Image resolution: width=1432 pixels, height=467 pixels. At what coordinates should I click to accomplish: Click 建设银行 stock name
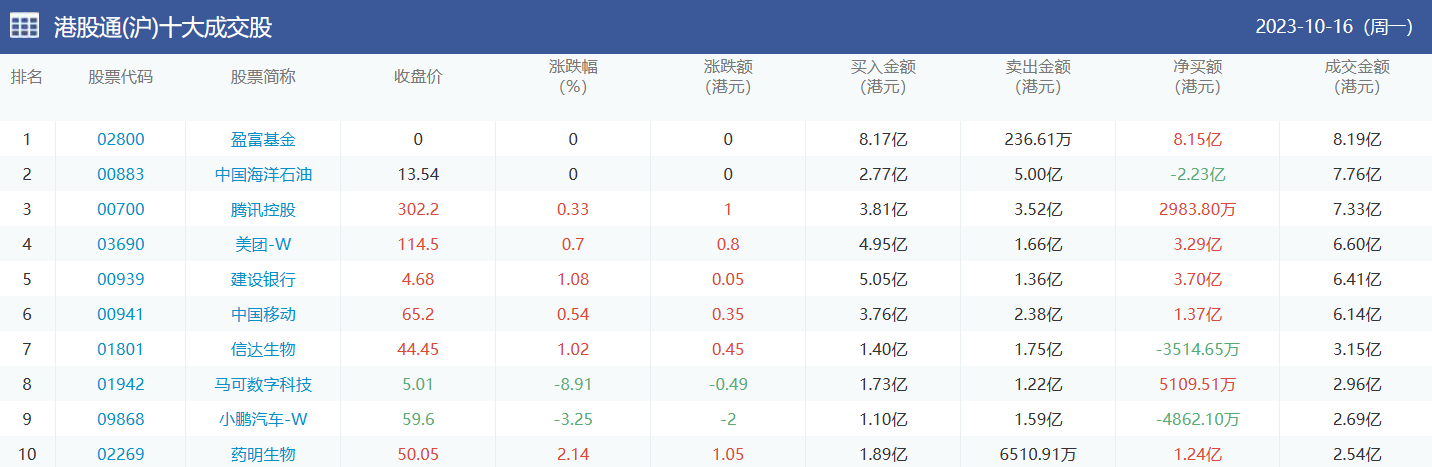263,280
